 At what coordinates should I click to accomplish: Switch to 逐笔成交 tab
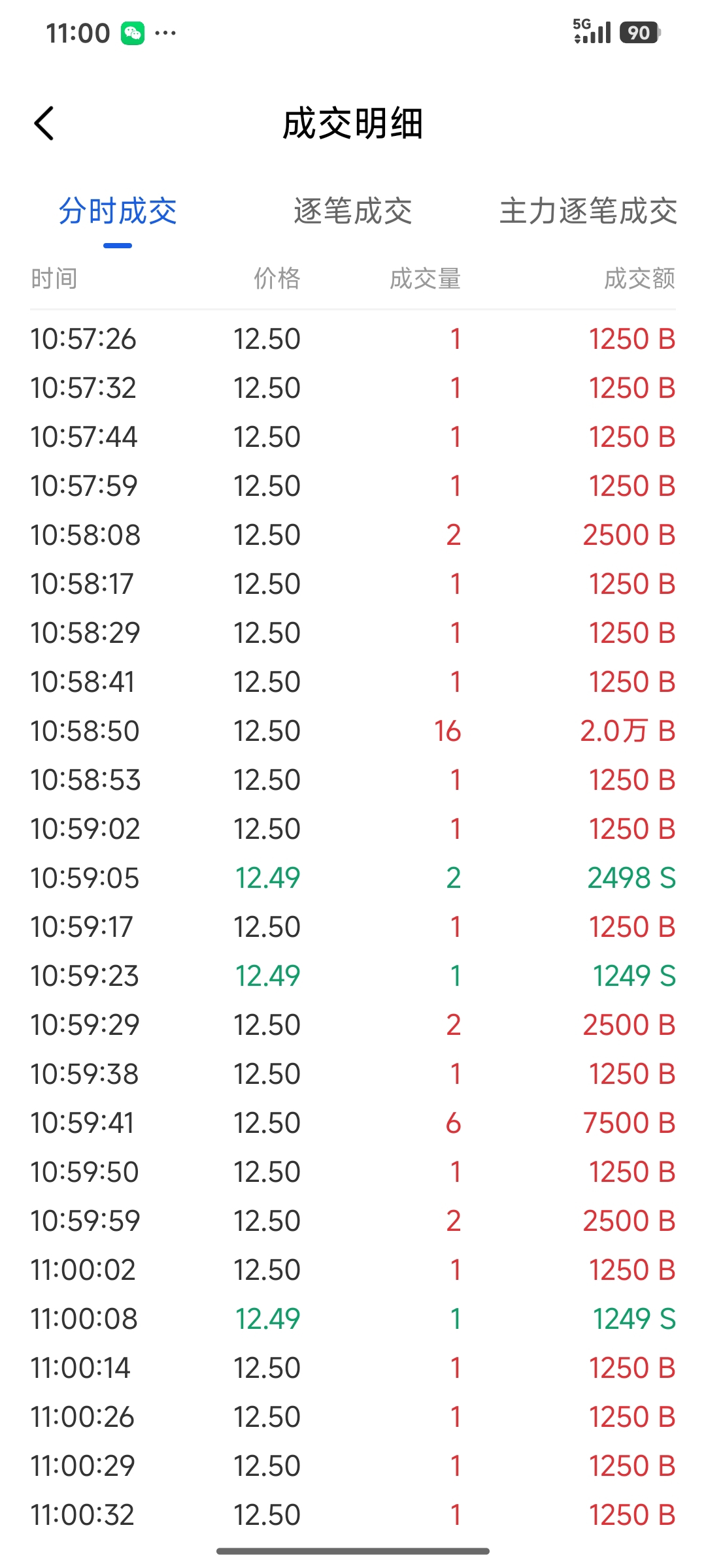pyautogui.click(x=353, y=211)
